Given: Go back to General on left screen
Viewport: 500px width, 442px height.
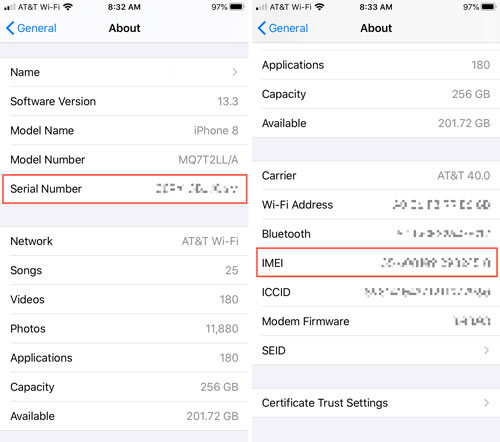Looking at the screenshot, I should tap(31, 28).
